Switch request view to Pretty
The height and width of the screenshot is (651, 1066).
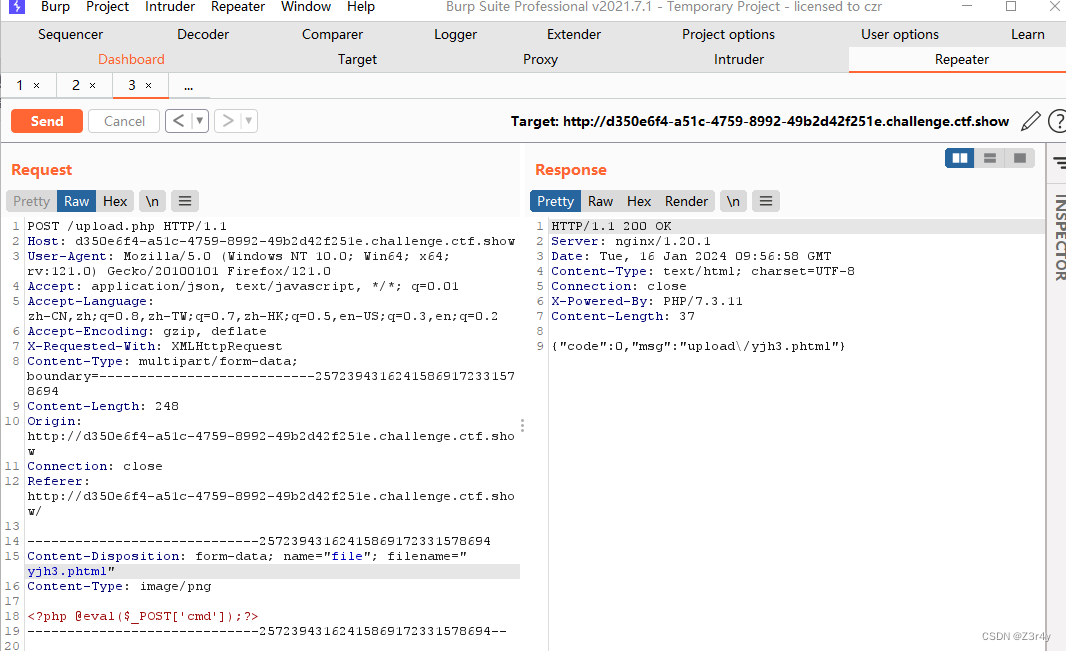click(31, 201)
